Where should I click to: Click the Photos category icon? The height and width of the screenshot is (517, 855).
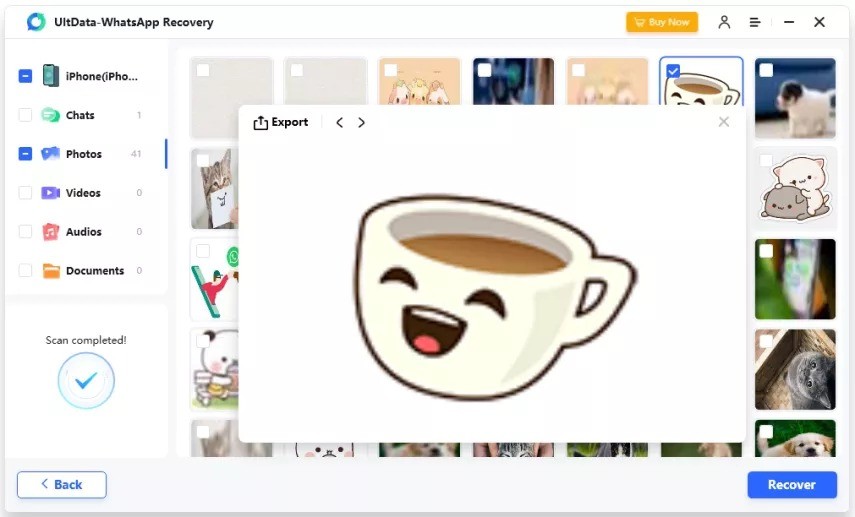tap(51, 154)
